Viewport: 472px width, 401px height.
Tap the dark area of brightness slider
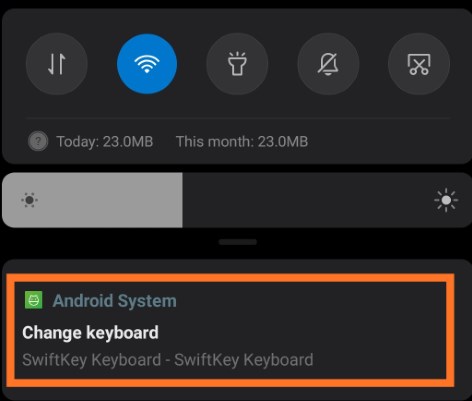pos(307,200)
